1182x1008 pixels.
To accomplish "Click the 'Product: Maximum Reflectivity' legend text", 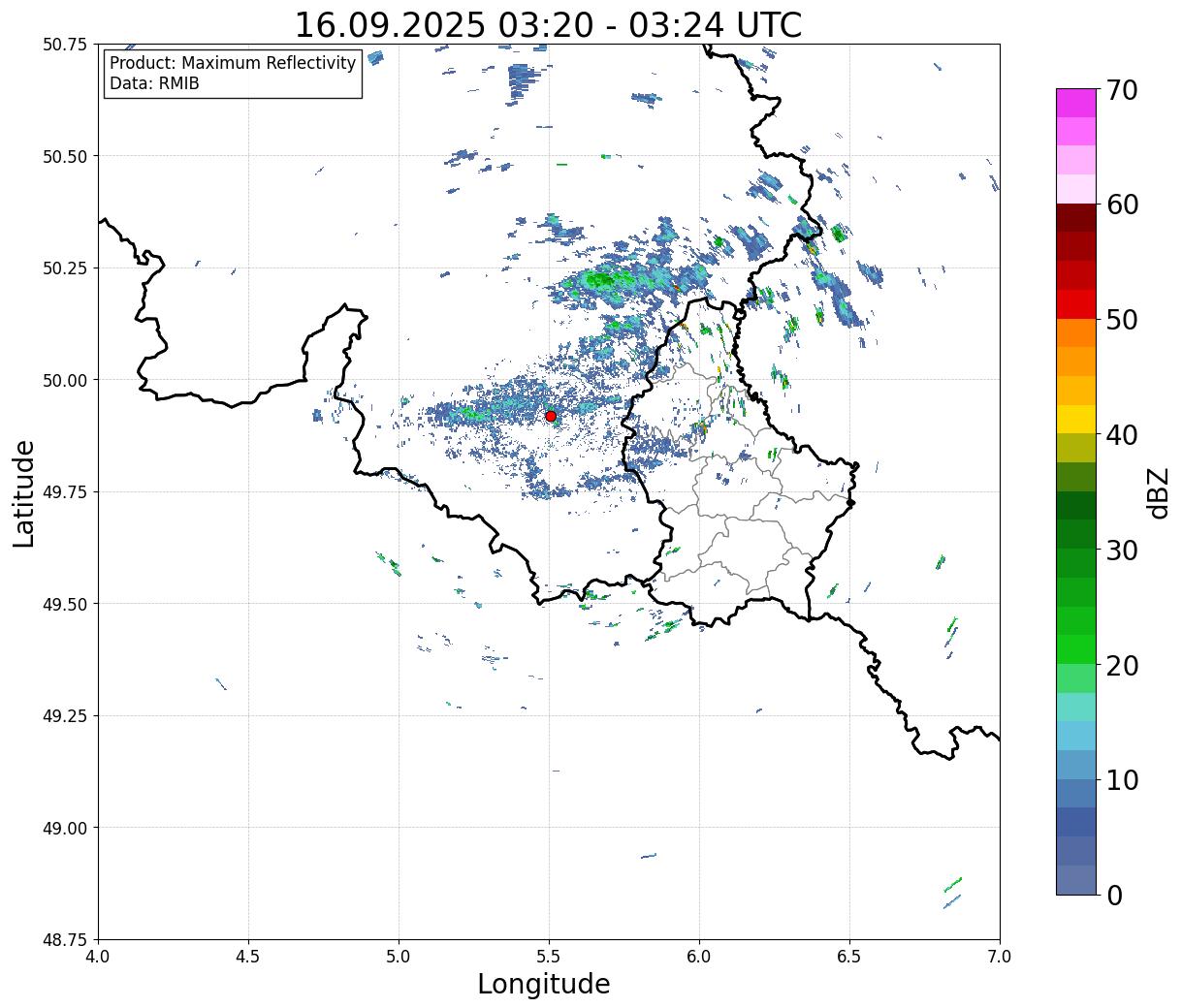I will click(233, 63).
